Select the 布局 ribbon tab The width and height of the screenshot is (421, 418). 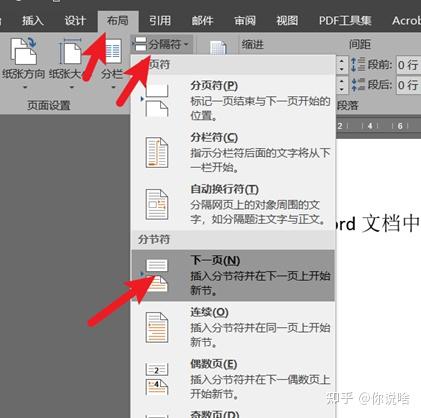117,21
